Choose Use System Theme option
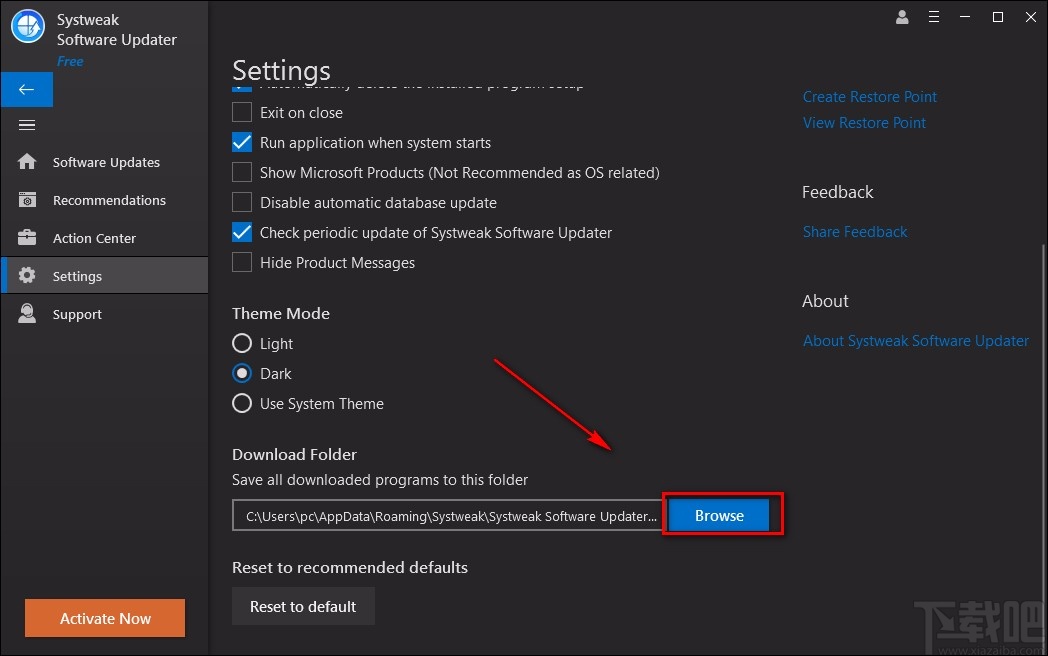The height and width of the screenshot is (656, 1048). (242, 404)
